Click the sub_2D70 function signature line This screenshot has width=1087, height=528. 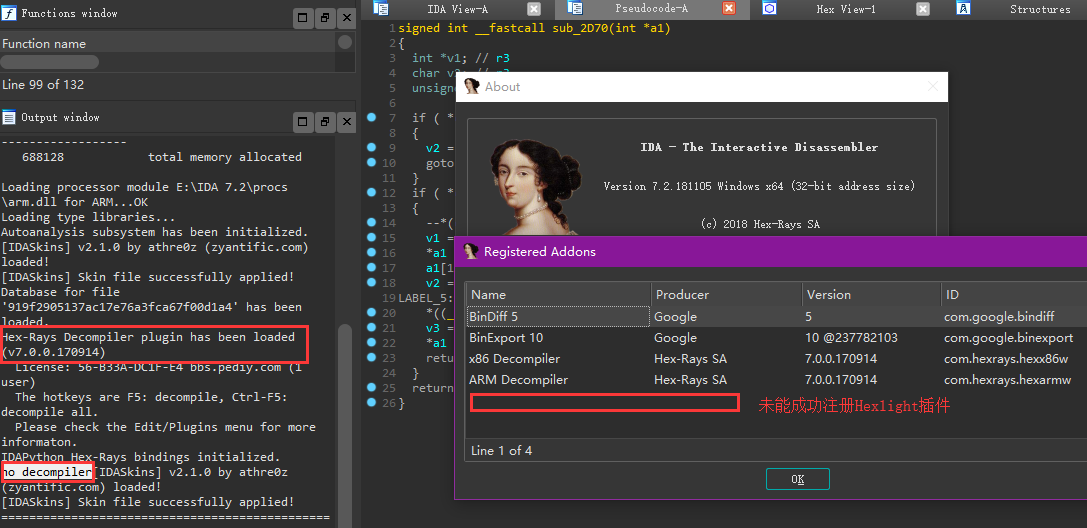pyautogui.click(x=534, y=28)
